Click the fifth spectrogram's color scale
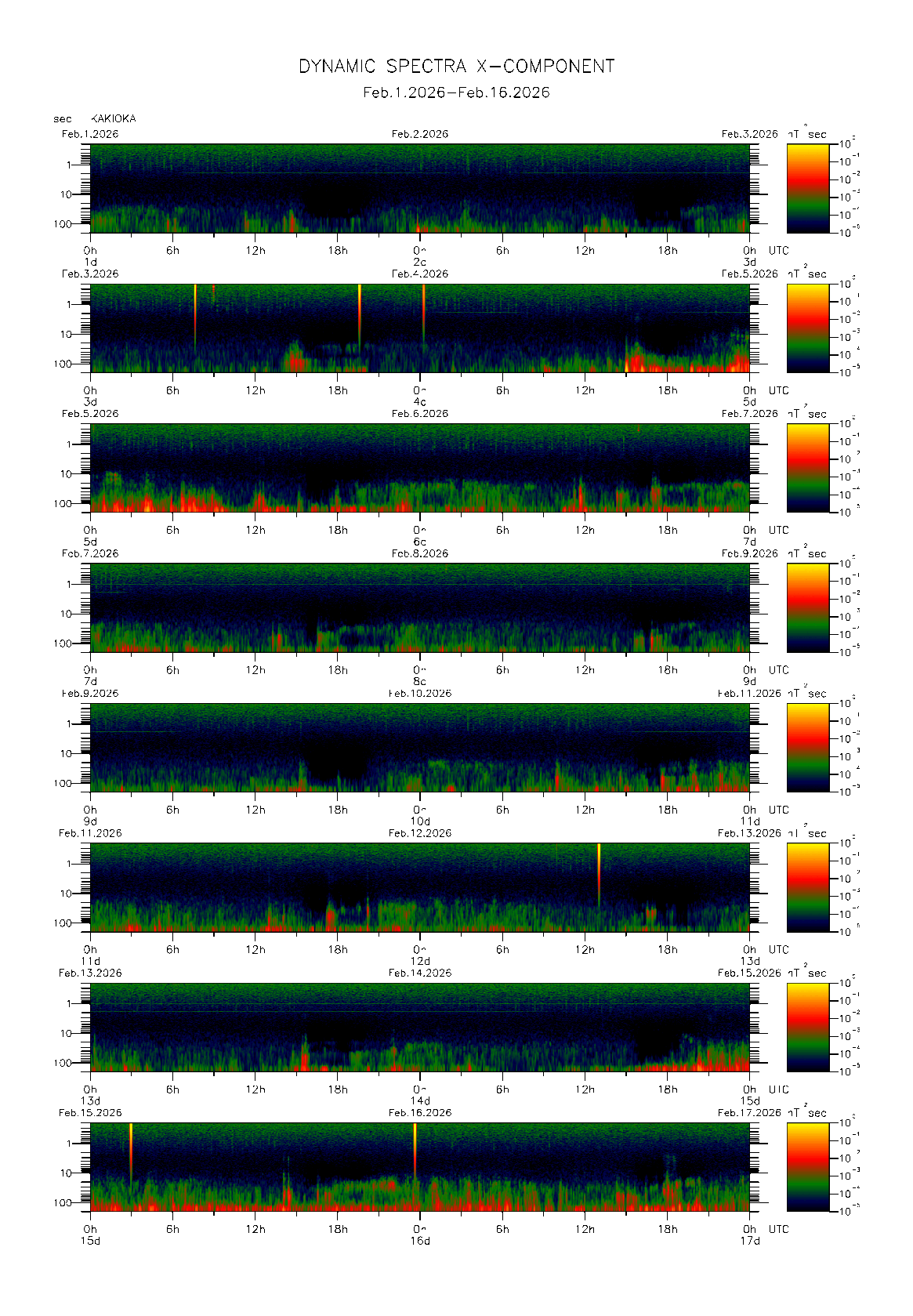Viewport: 913px width, 1316px height. click(807, 747)
